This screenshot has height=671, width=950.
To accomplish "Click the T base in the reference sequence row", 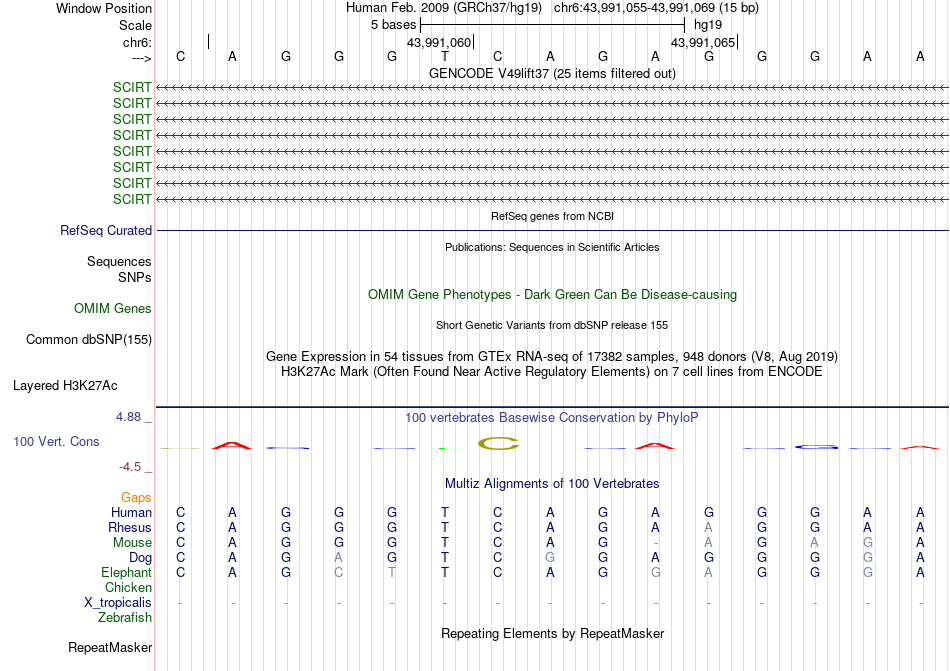I will (x=445, y=56).
